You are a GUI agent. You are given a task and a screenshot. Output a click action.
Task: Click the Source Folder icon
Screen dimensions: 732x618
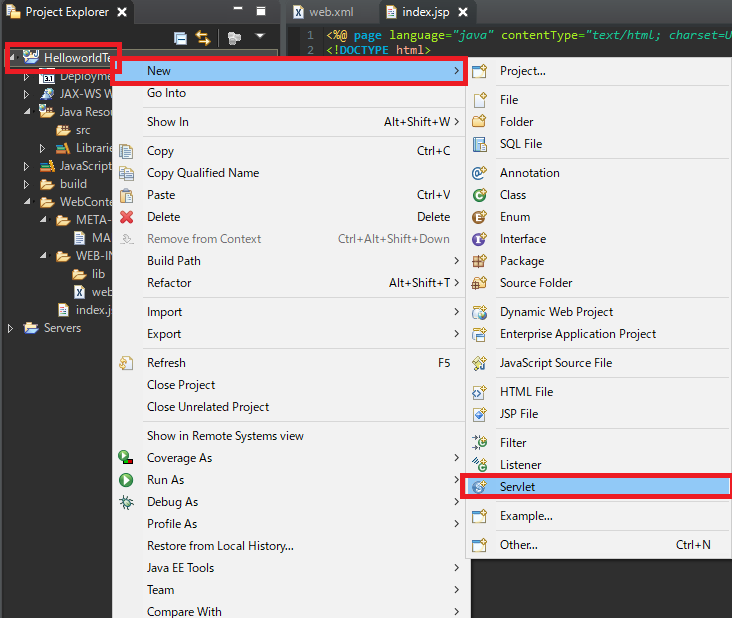tap(479, 283)
